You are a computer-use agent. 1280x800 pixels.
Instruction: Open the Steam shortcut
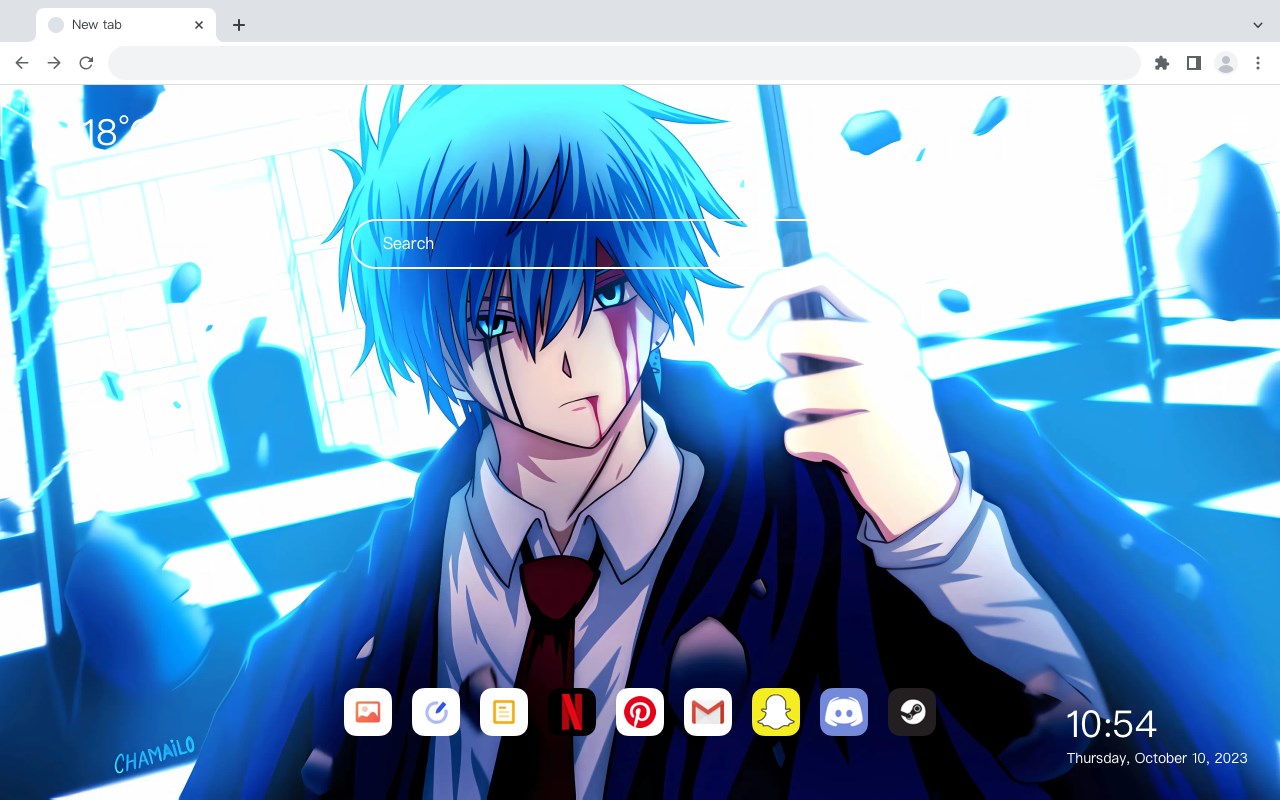coord(912,712)
